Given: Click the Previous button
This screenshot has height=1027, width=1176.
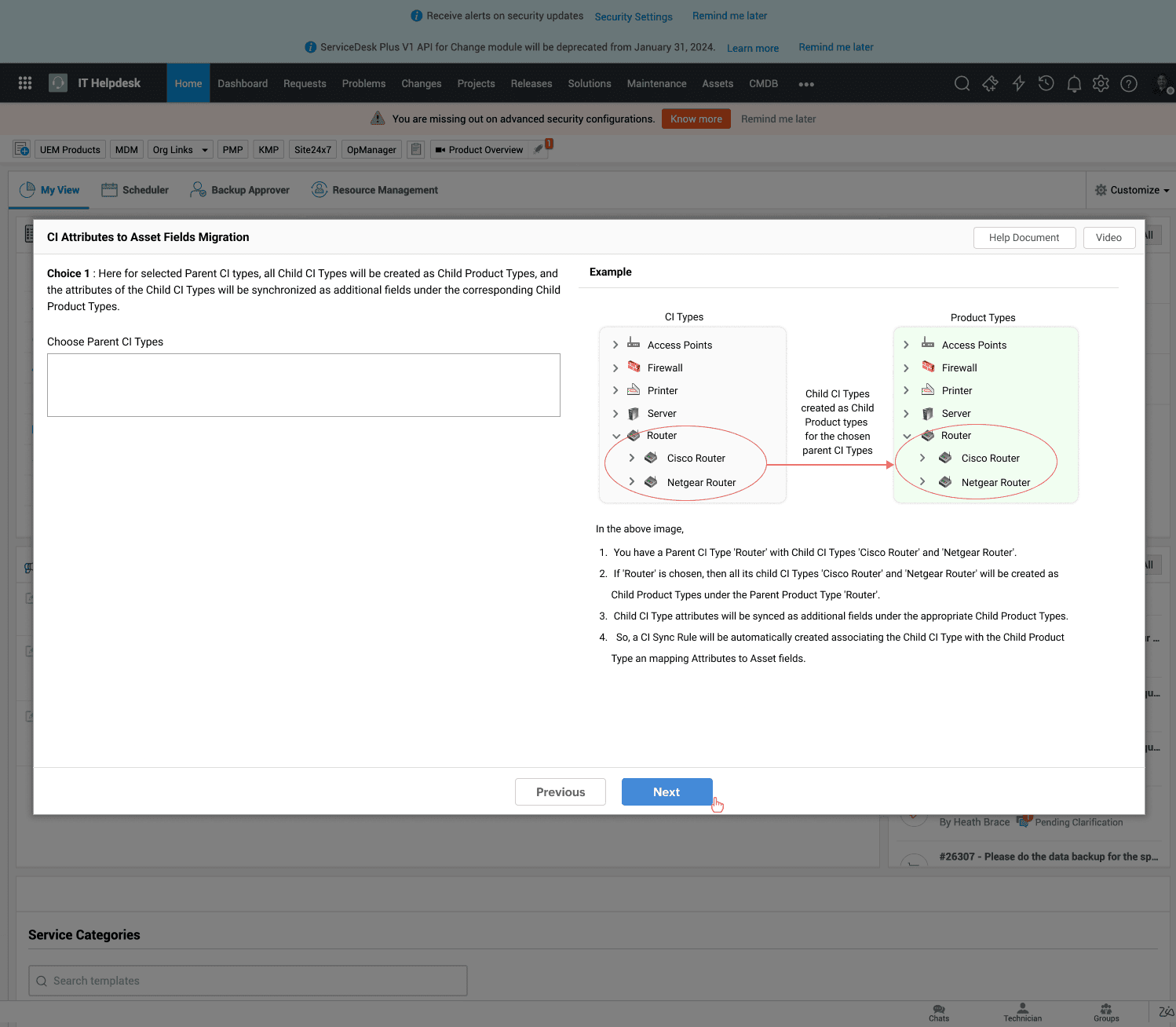Looking at the screenshot, I should [561, 792].
